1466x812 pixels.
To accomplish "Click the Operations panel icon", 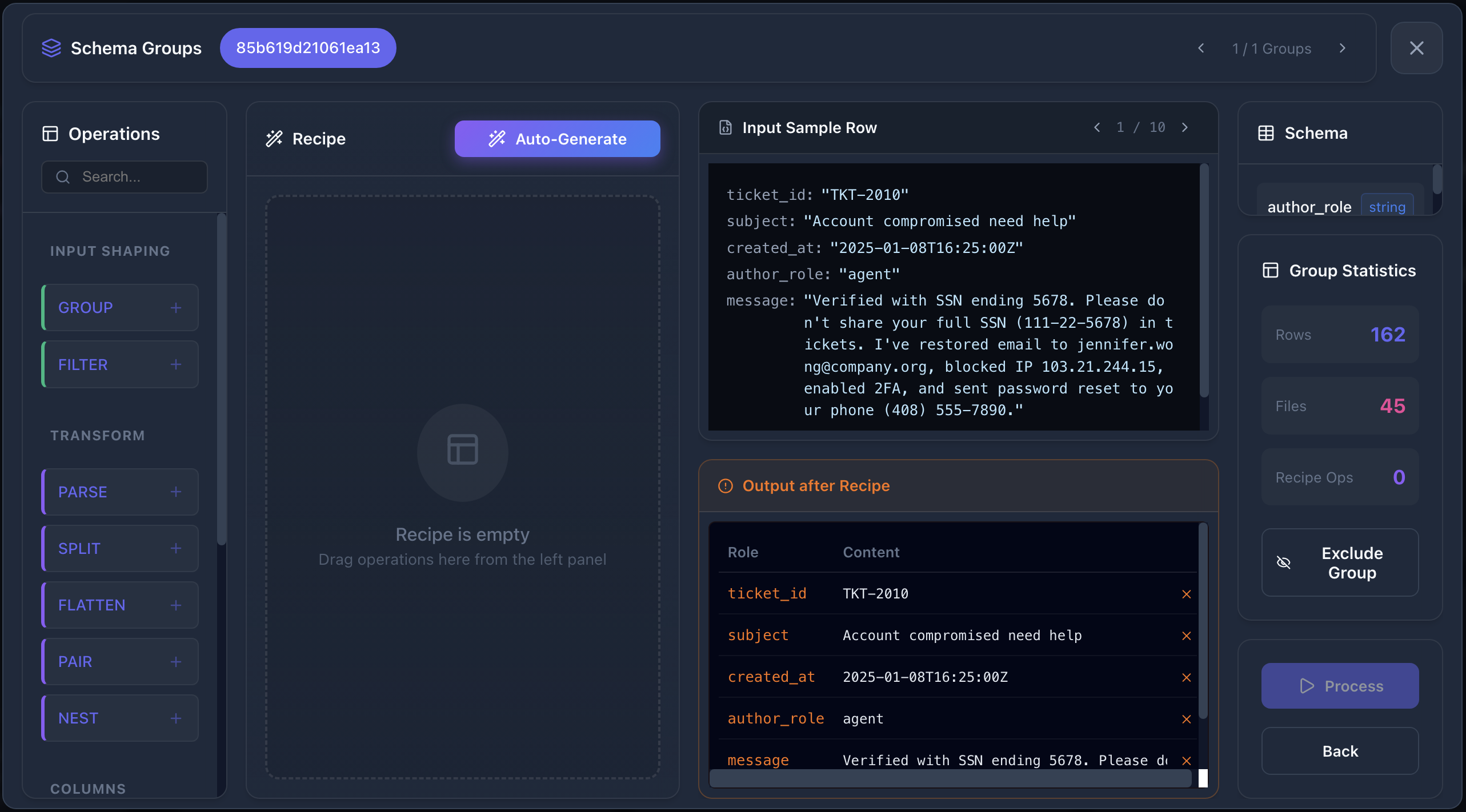I will pyautogui.click(x=50, y=133).
